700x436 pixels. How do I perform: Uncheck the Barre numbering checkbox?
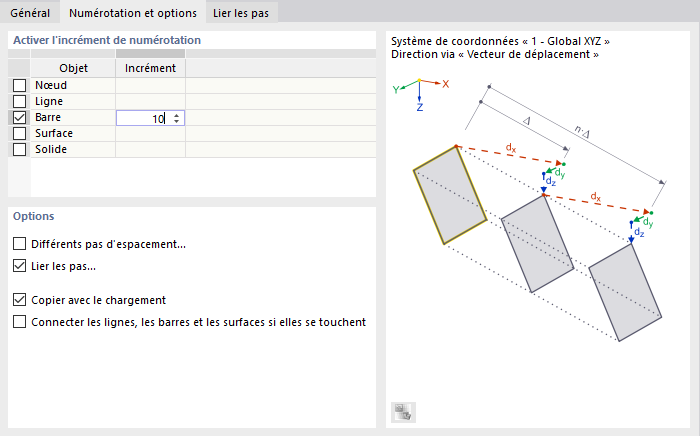click(x=19, y=117)
